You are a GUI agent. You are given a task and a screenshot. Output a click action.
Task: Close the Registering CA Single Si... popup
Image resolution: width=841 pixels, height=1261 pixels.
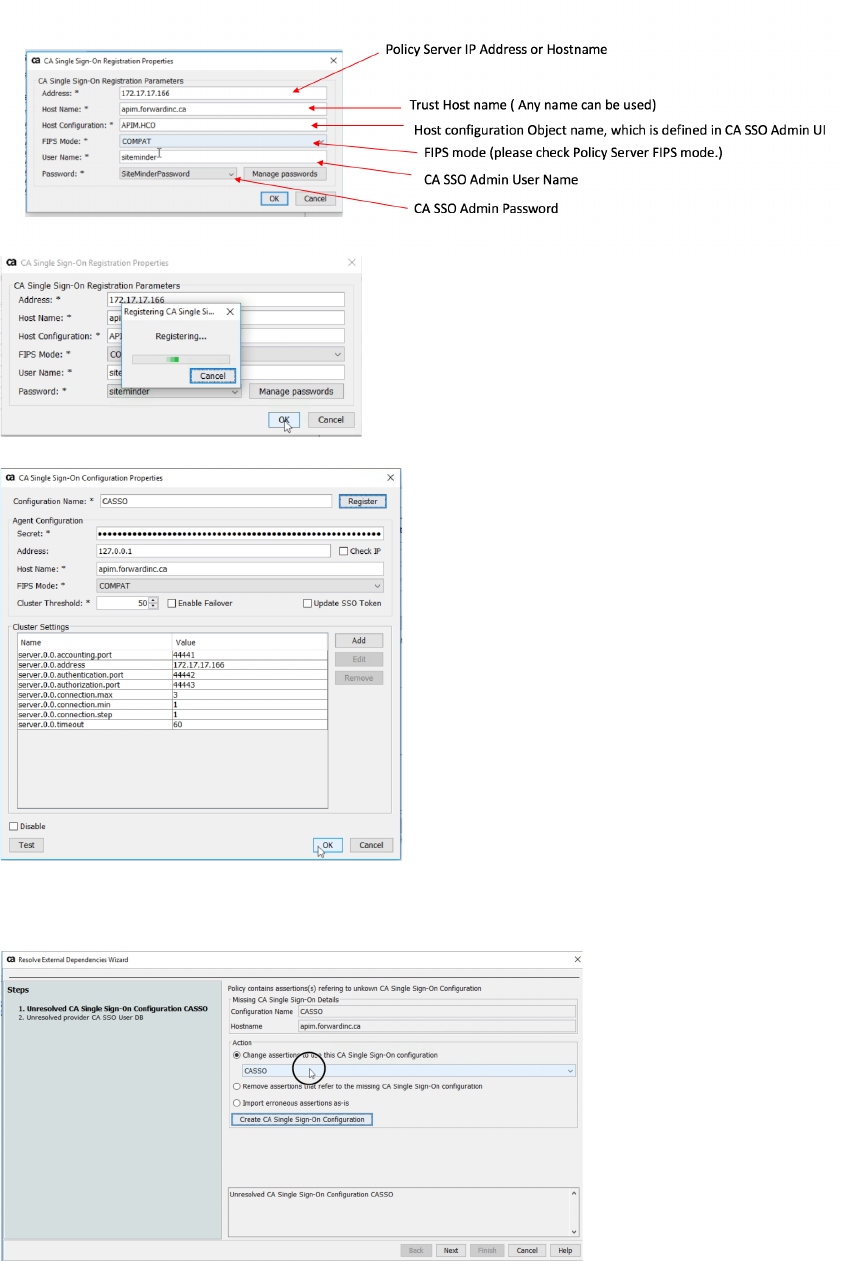pyautogui.click(x=229, y=311)
